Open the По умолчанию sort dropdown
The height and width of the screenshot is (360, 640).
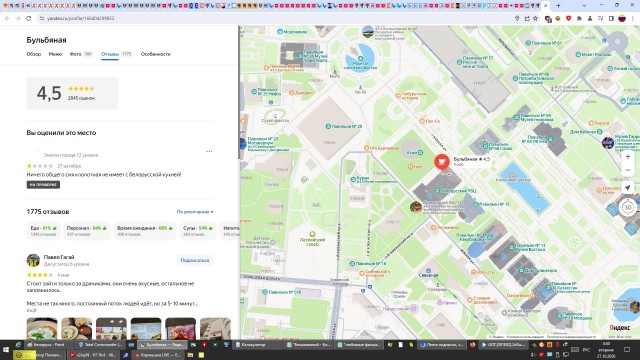(195, 212)
